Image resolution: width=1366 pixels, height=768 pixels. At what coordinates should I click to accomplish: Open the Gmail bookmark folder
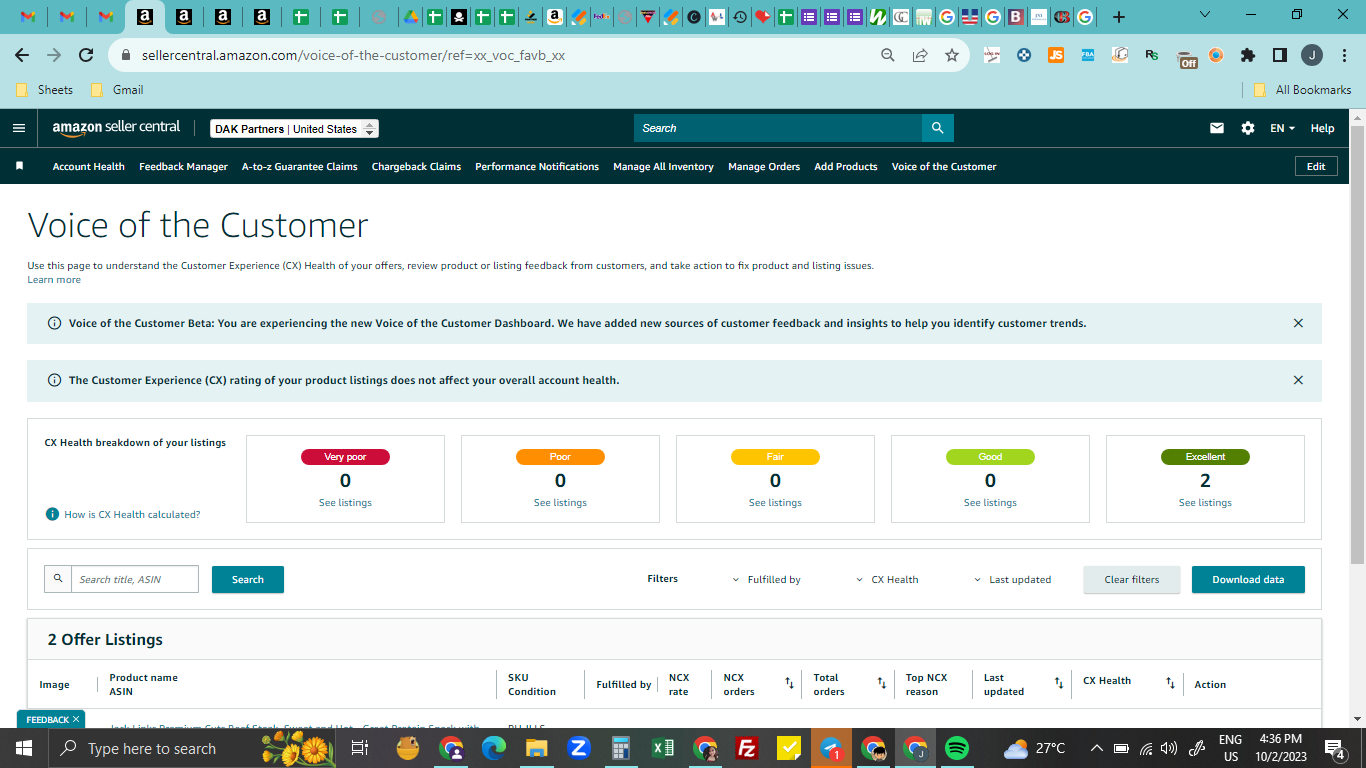[x=117, y=89]
